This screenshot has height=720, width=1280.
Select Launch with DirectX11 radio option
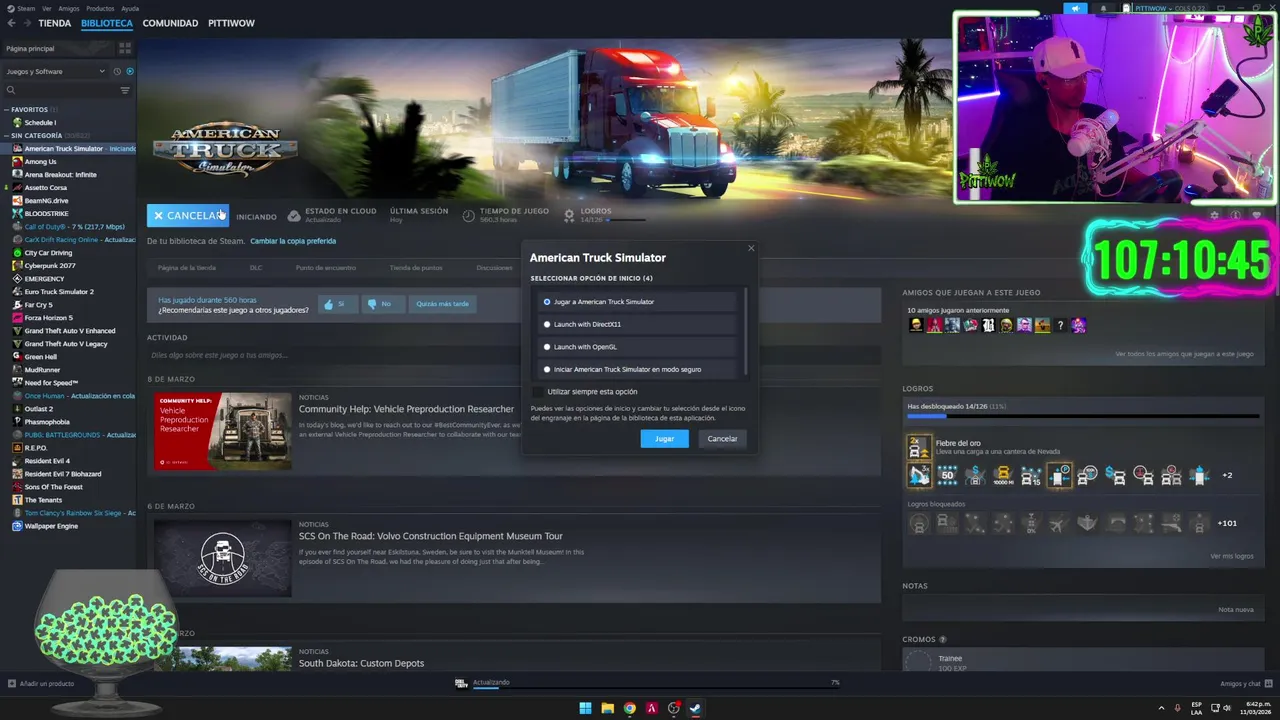click(547, 324)
